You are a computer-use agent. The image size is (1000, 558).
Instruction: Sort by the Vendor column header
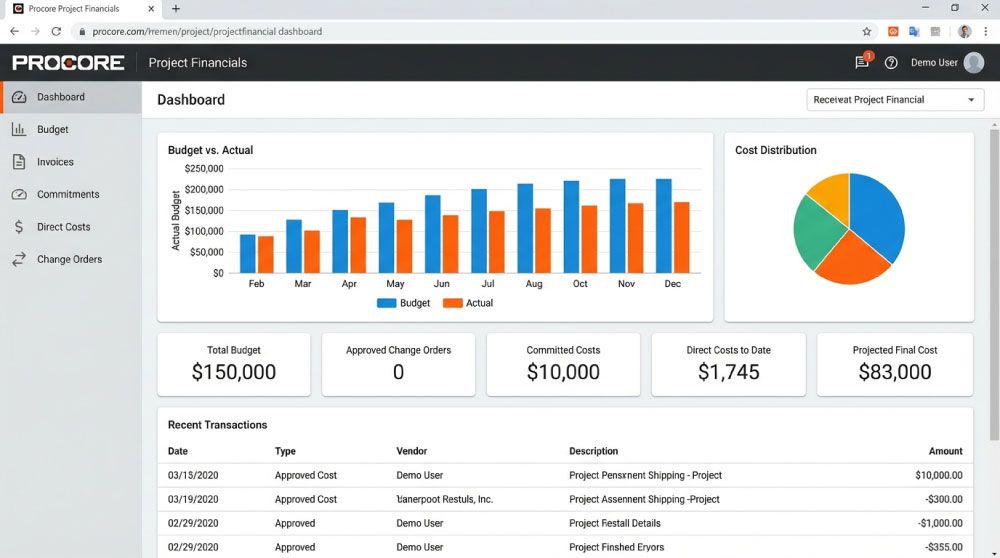[411, 451]
